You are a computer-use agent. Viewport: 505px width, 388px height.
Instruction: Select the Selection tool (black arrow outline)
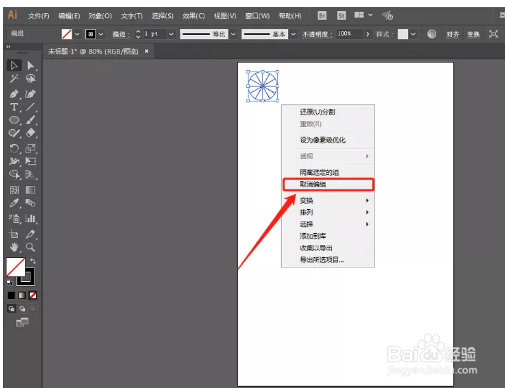(14, 65)
